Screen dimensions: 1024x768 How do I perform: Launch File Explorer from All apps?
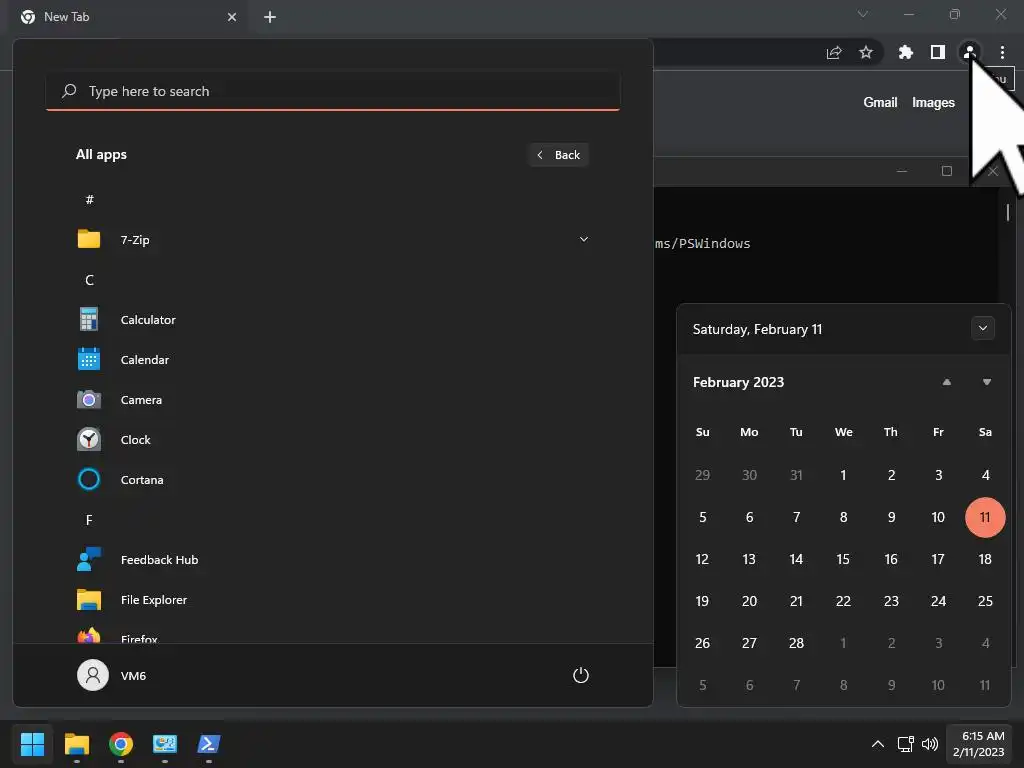pyautogui.click(x=332, y=600)
